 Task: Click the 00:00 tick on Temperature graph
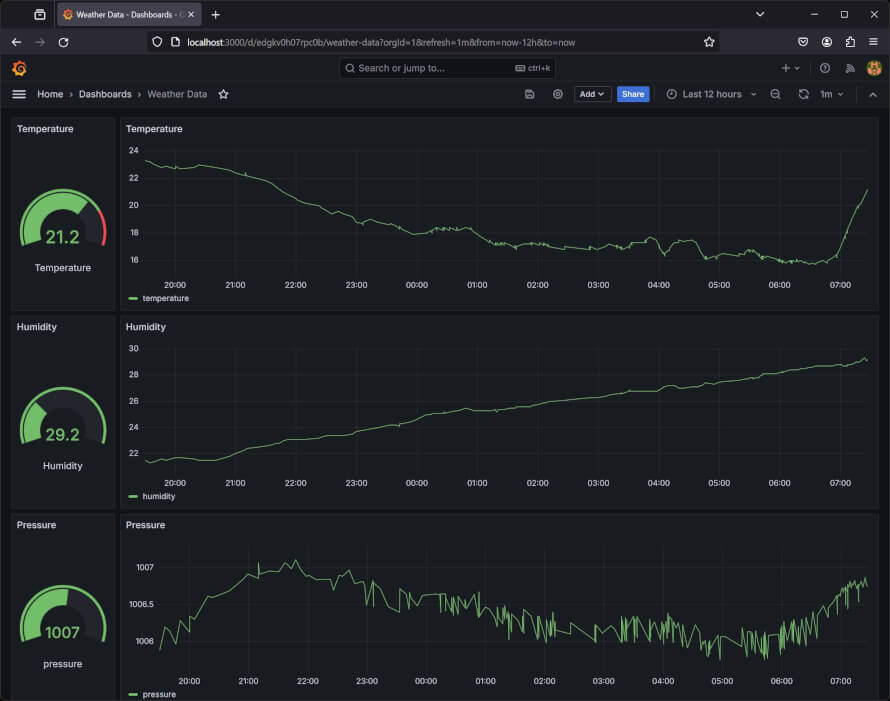click(x=417, y=285)
